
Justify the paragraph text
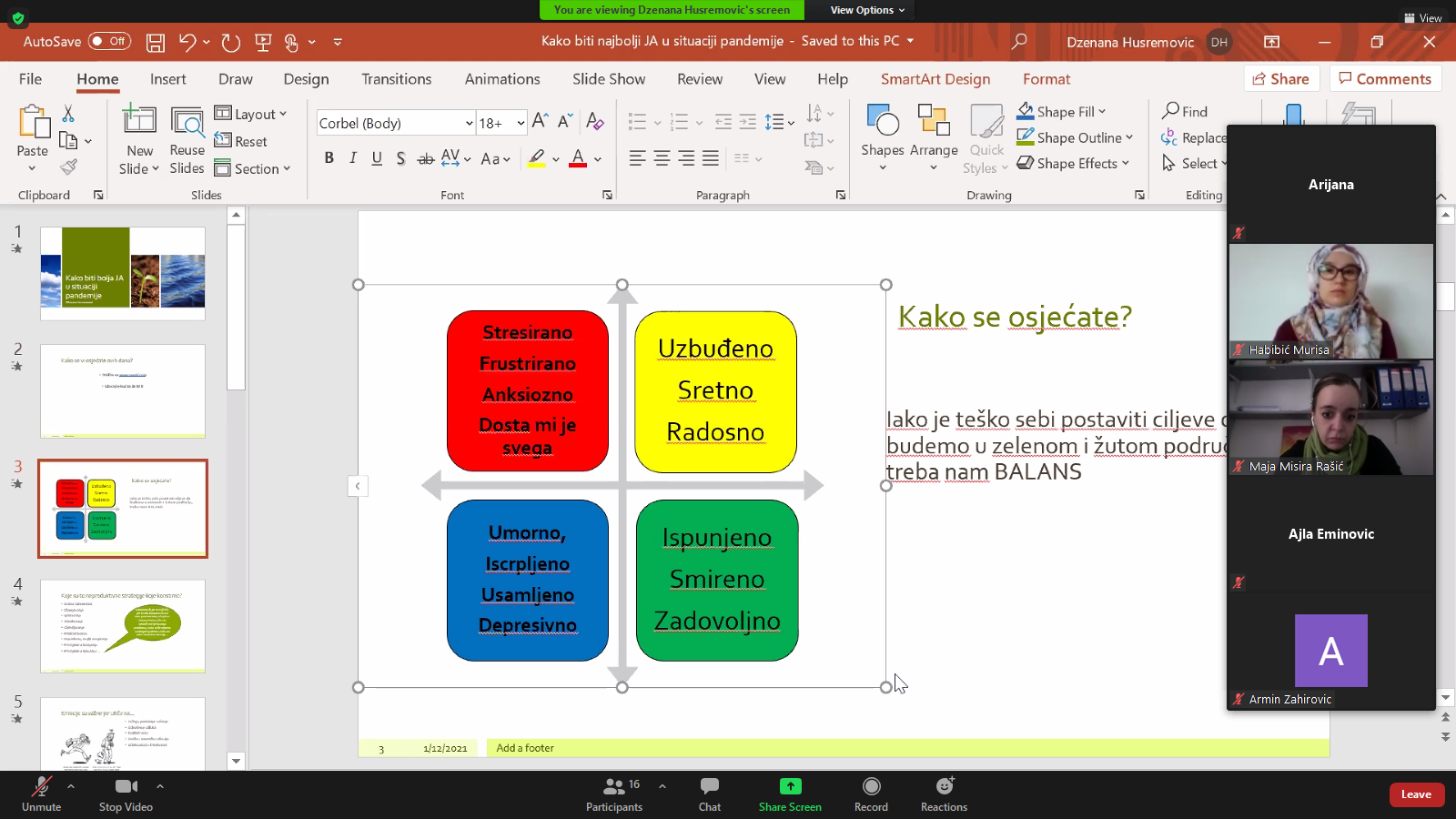tap(711, 158)
